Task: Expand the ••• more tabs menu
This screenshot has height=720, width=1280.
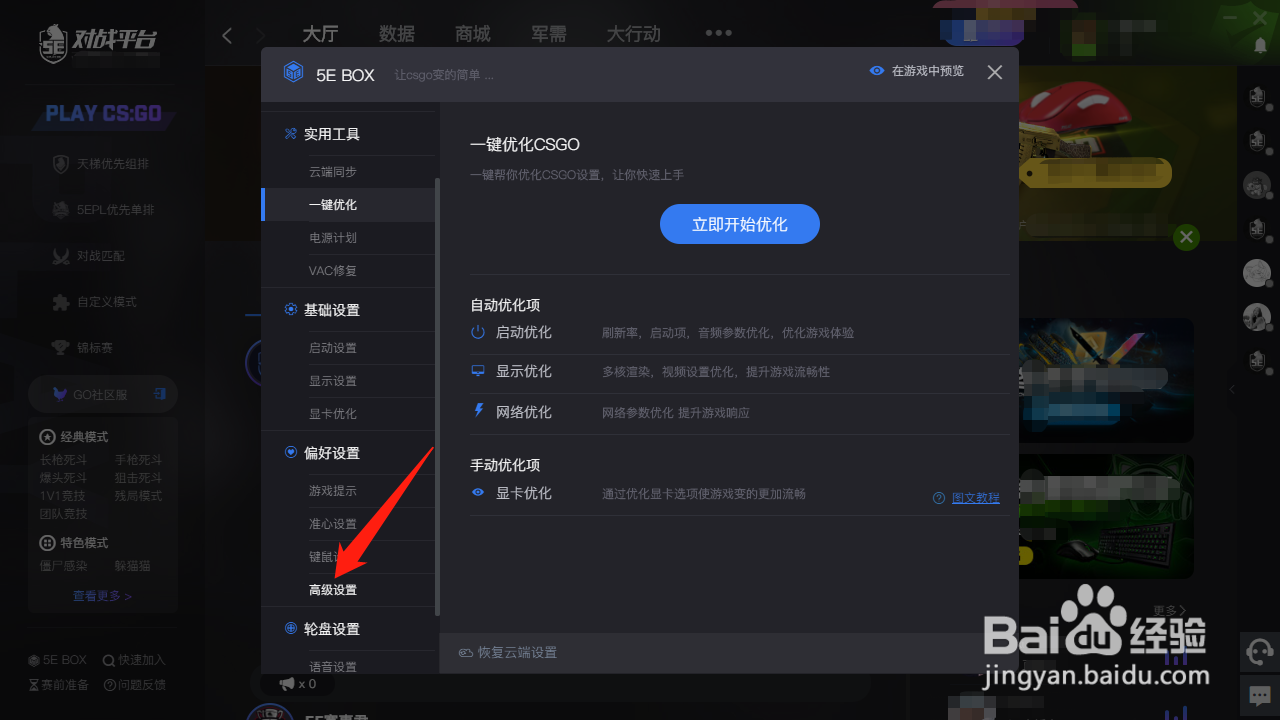Action: point(719,33)
